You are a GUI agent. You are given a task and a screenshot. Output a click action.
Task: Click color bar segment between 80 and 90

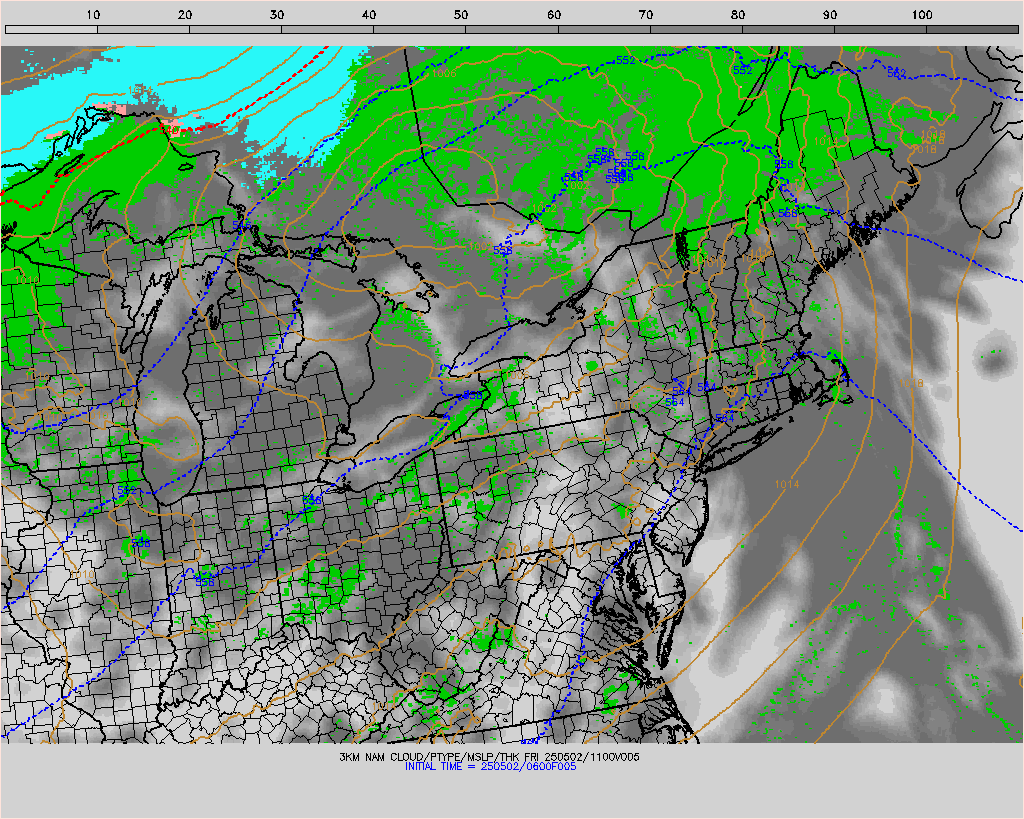pos(788,29)
